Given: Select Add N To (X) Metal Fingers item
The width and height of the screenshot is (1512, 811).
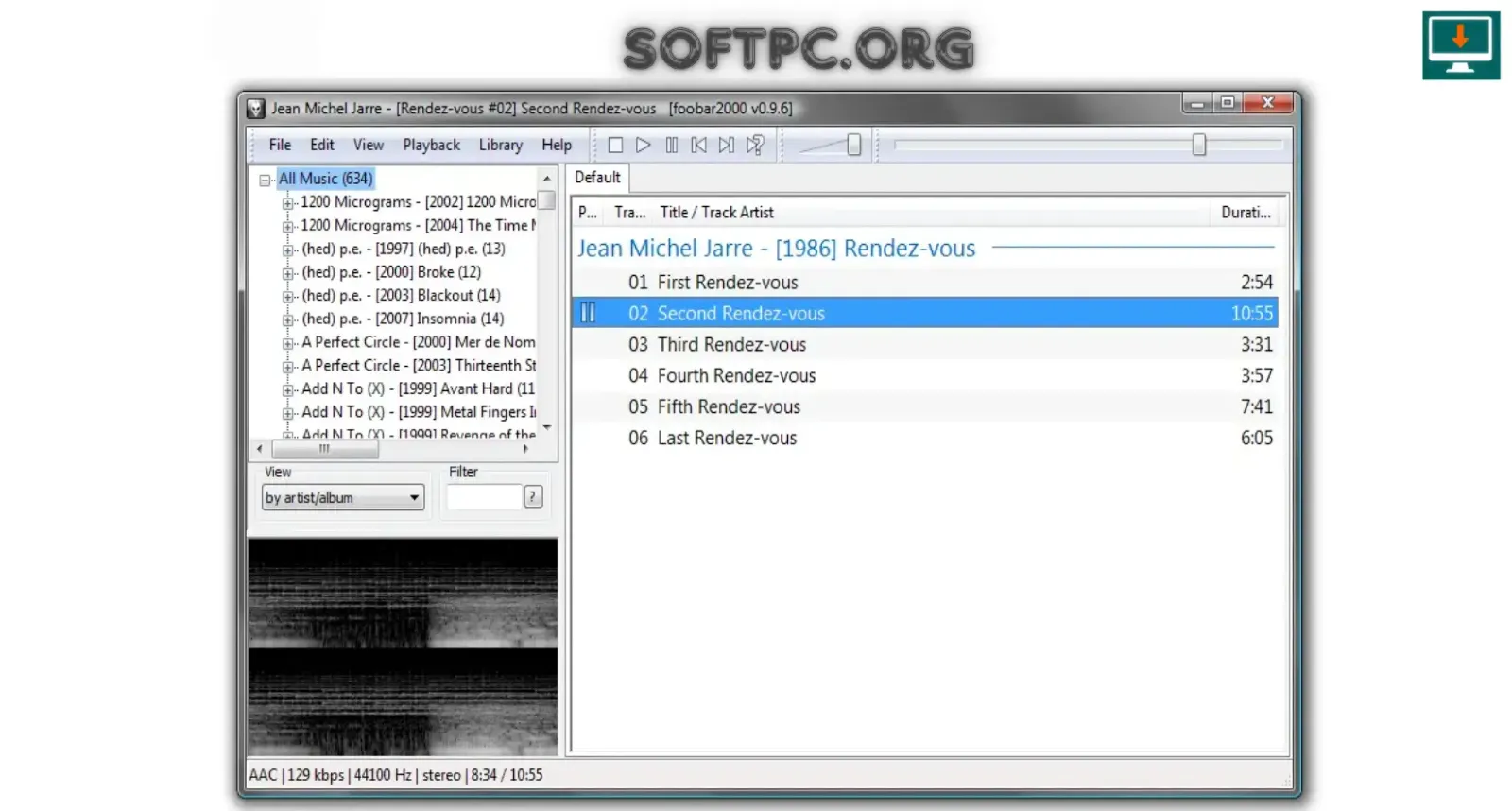Looking at the screenshot, I should click(x=419, y=412).
